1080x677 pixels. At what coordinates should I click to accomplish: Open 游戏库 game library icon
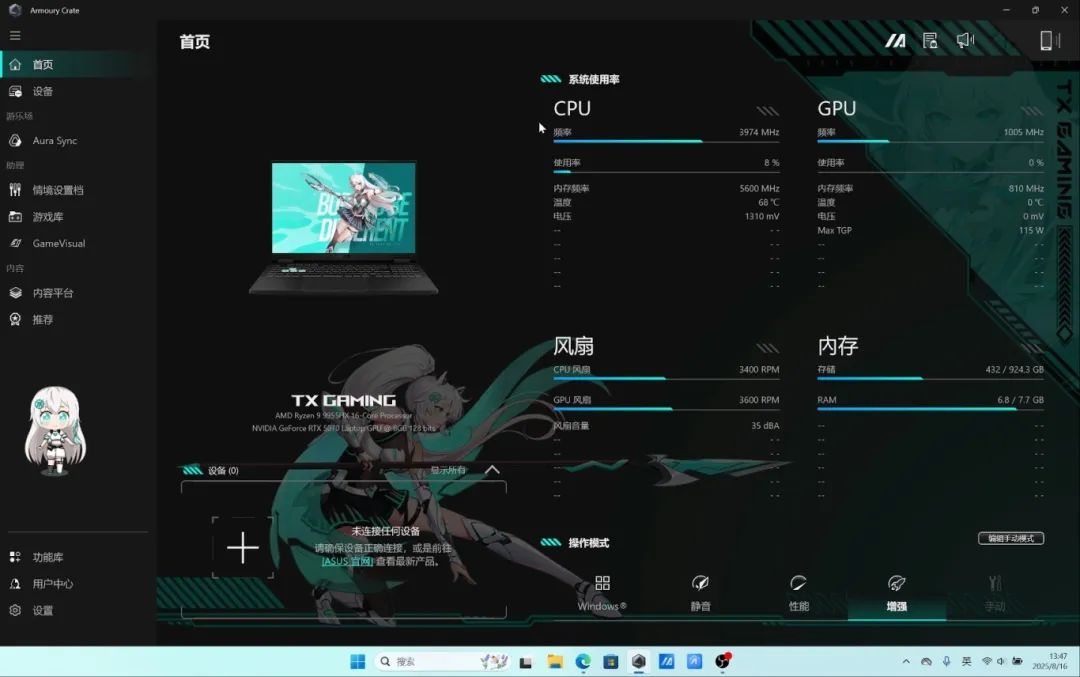pyautogui.click(x=15, y=217)
